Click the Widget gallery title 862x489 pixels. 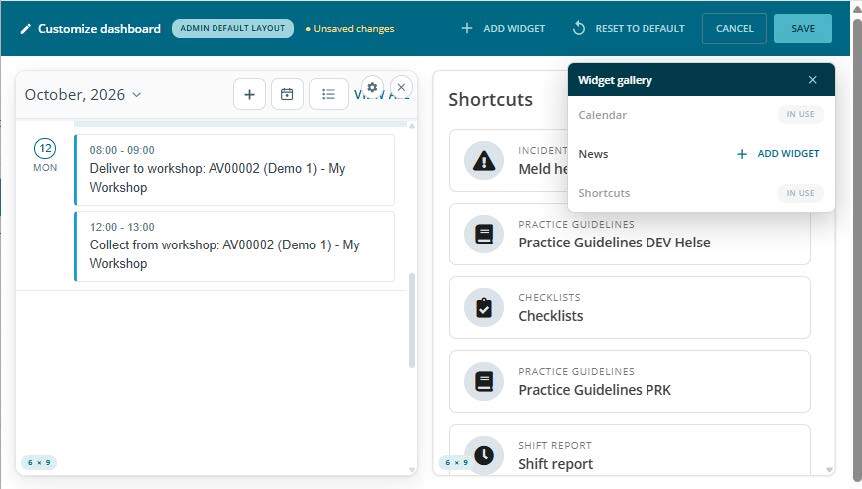[615, 80]
